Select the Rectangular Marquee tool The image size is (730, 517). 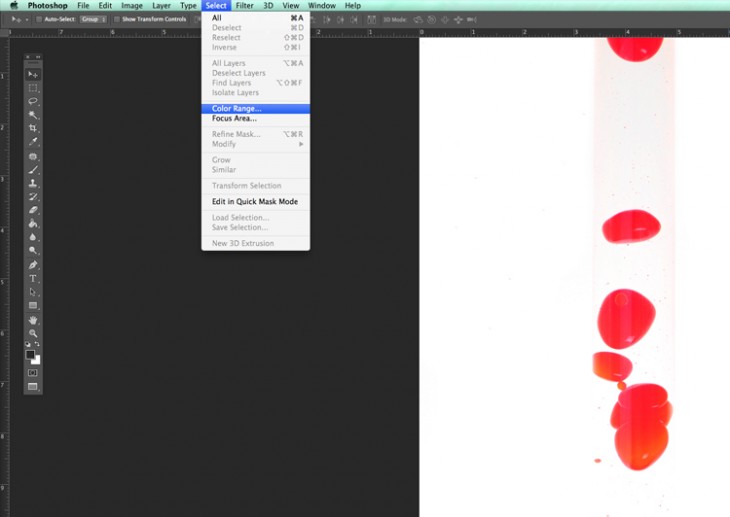click(33, 88)
